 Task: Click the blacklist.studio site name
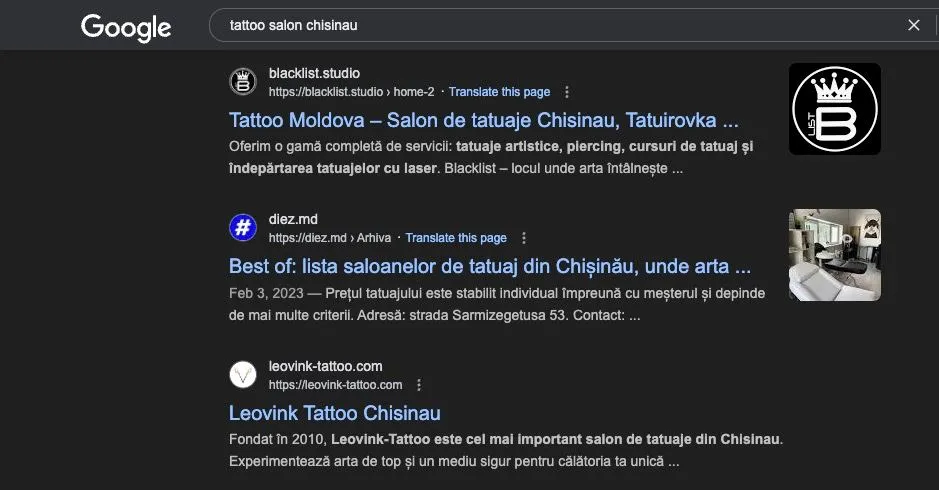coord(314,73)
